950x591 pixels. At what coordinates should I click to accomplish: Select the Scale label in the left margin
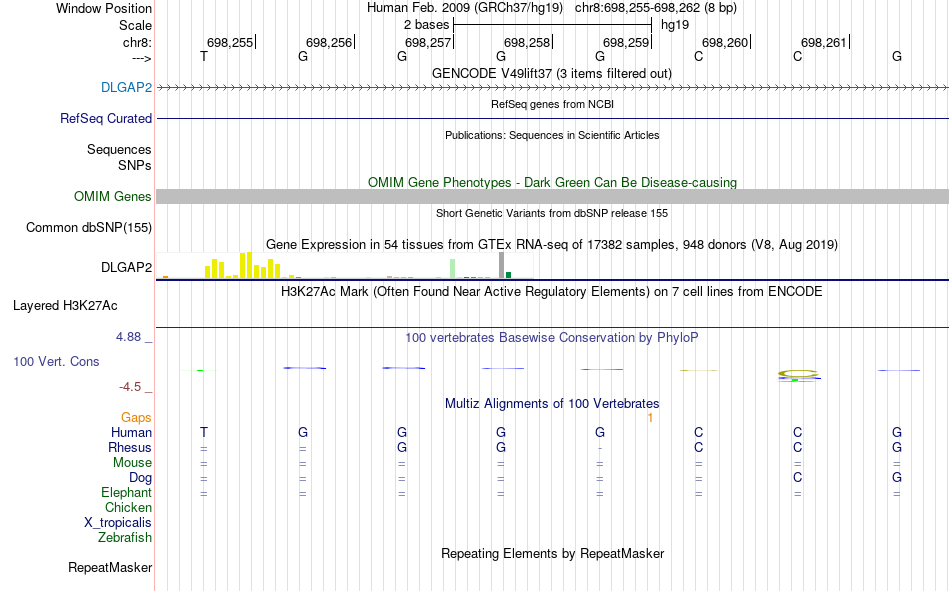click(x=135, y=25)
